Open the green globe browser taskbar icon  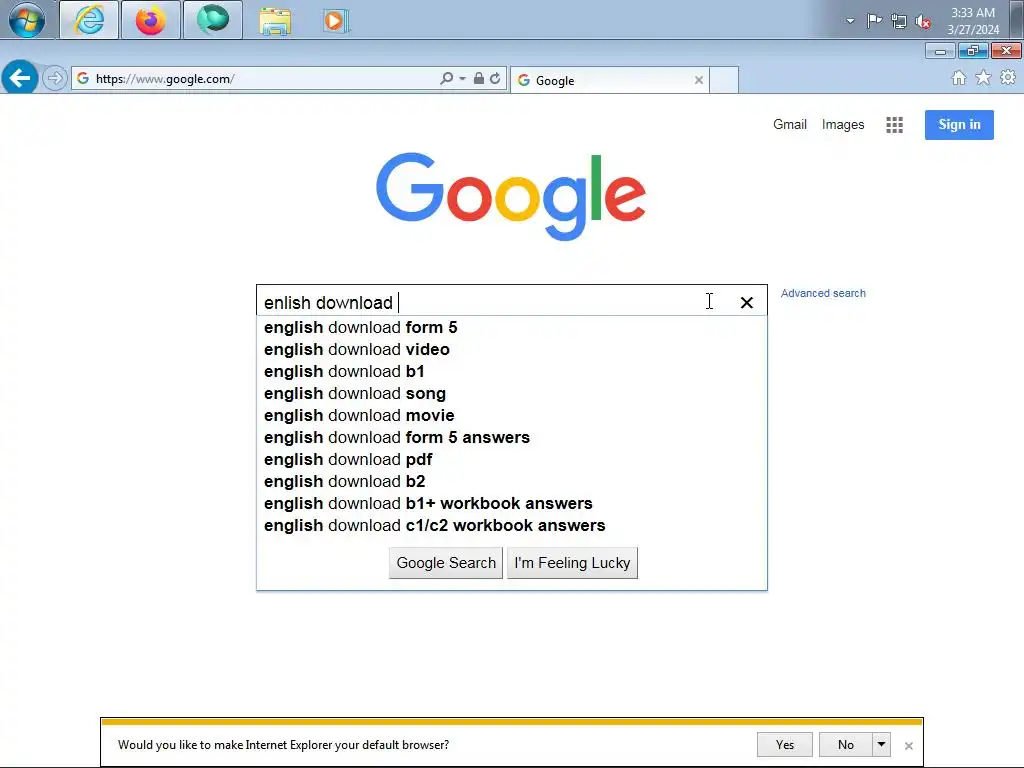[x=213, y=20]
